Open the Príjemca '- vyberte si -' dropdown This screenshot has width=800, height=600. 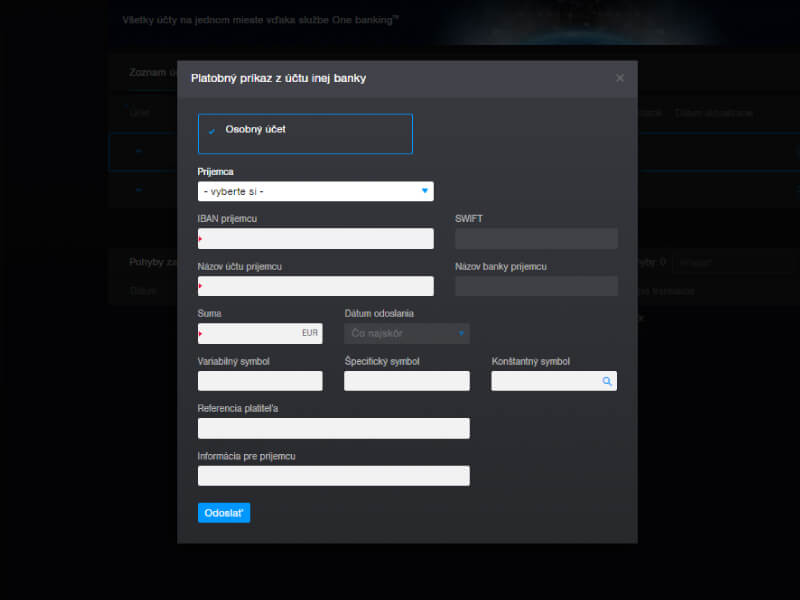(315, 191)
